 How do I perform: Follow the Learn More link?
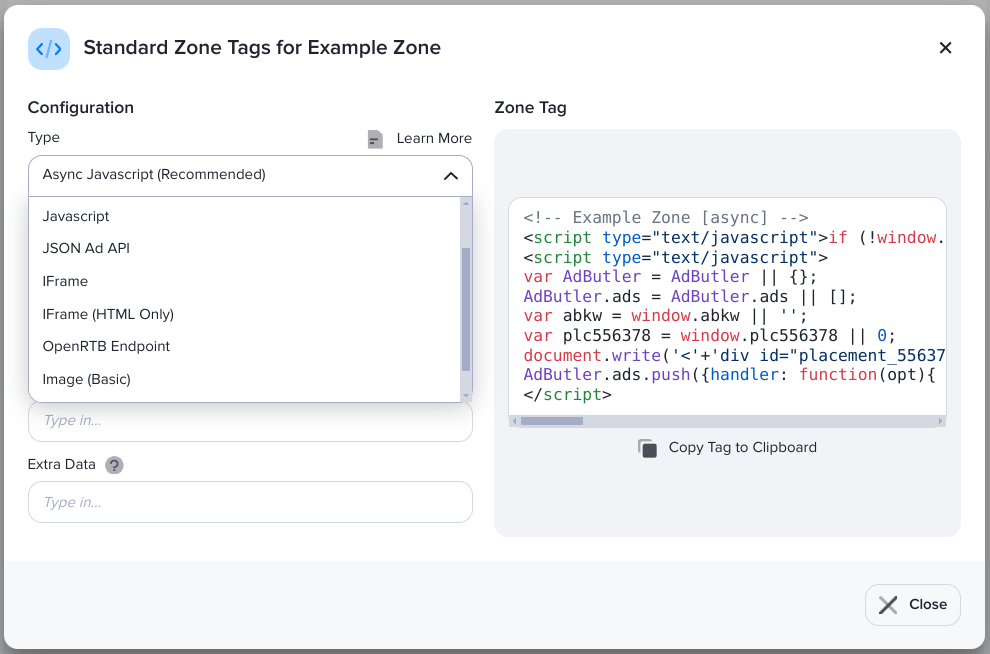[434, 138]
